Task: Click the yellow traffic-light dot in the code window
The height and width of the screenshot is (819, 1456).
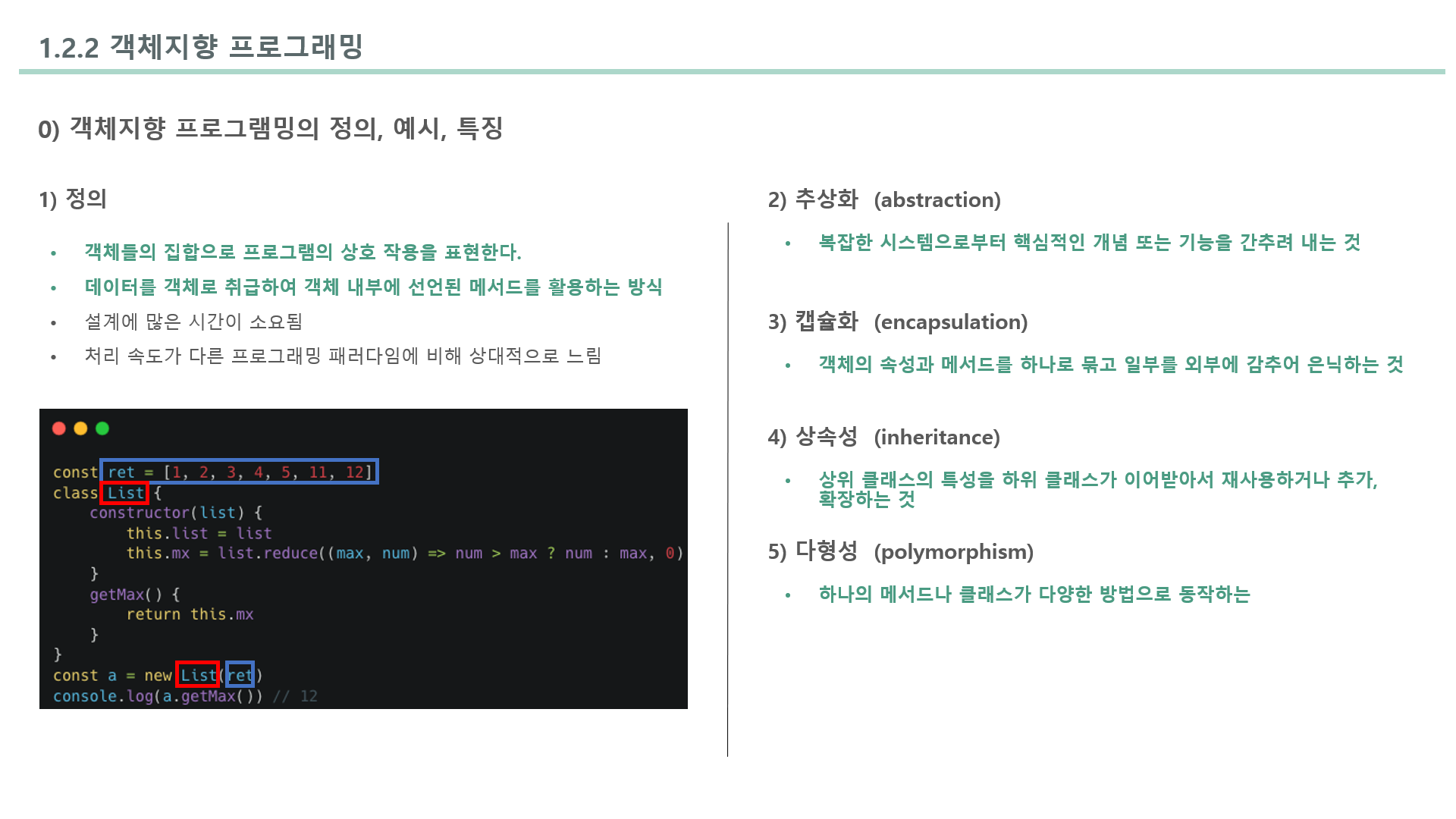Action: coord(81,428)
